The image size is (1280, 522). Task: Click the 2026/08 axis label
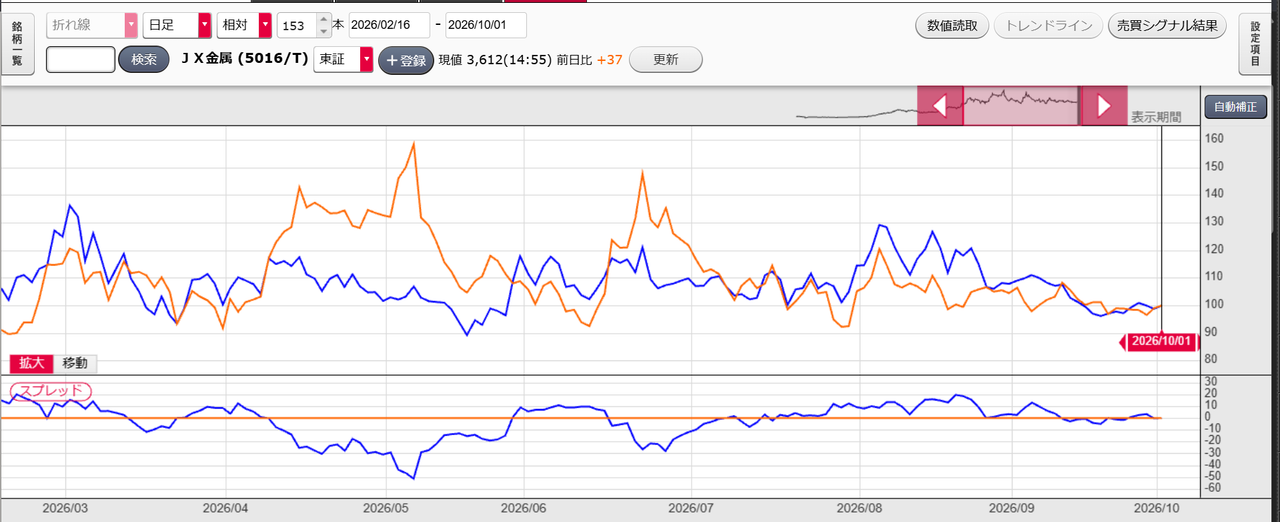[862, 508]
